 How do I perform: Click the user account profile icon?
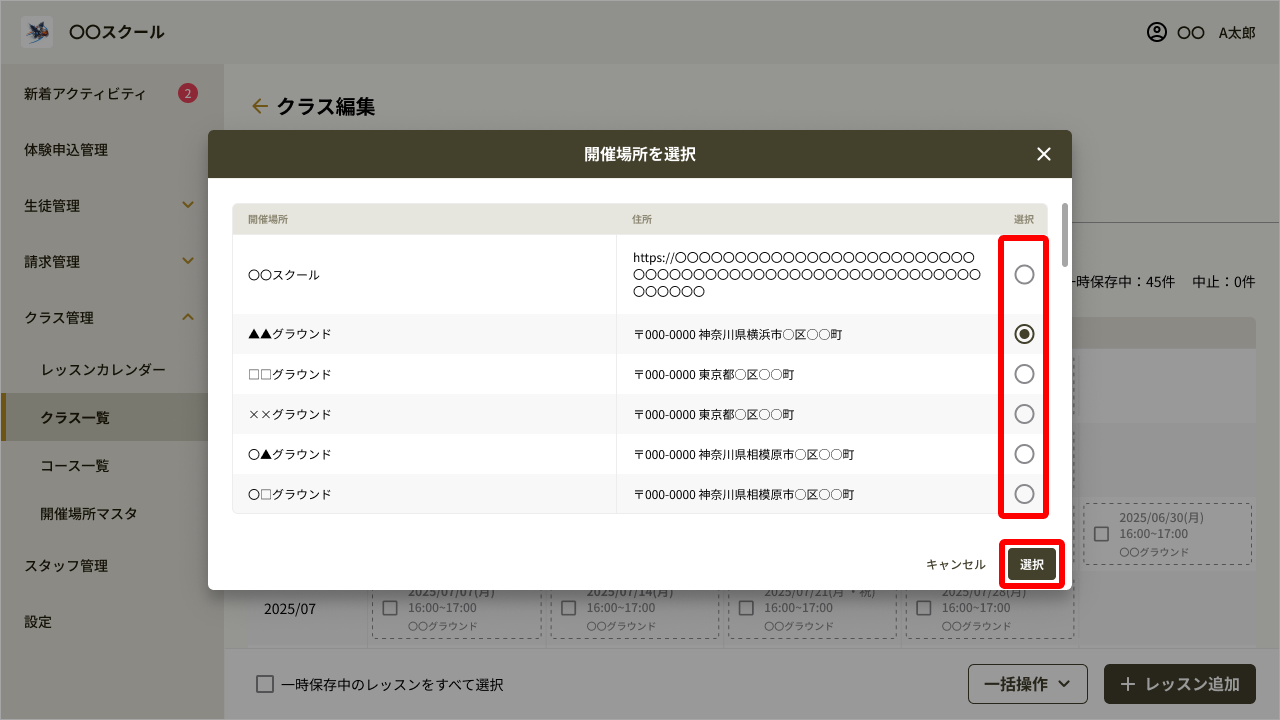point(1157,32)
